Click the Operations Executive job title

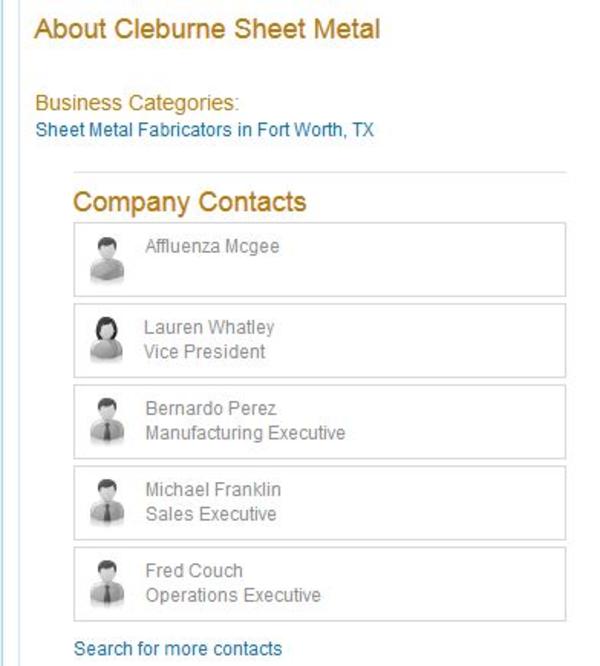click(x=233, y=595)
